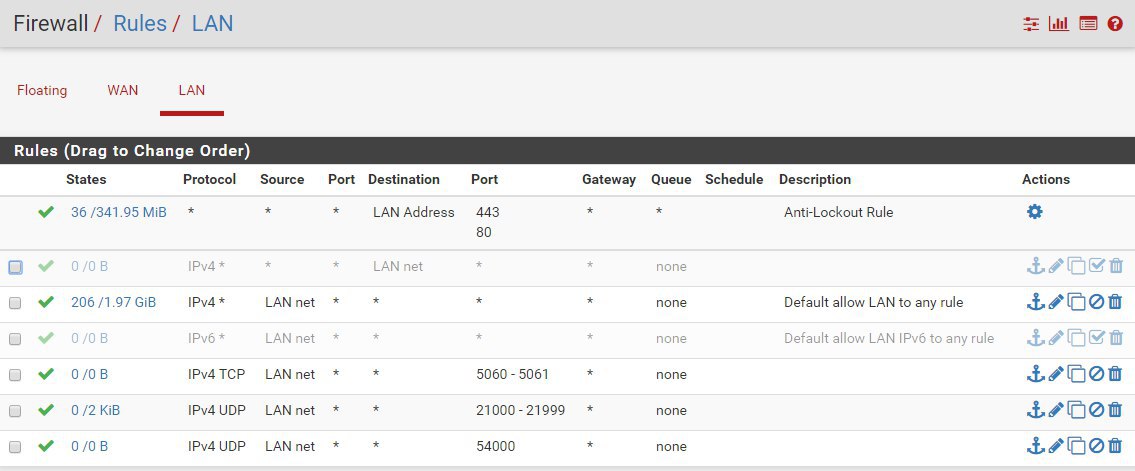The image size is (1135, 471).
Task: Click the LAN breadcrumb link
Action: point(212,23)
